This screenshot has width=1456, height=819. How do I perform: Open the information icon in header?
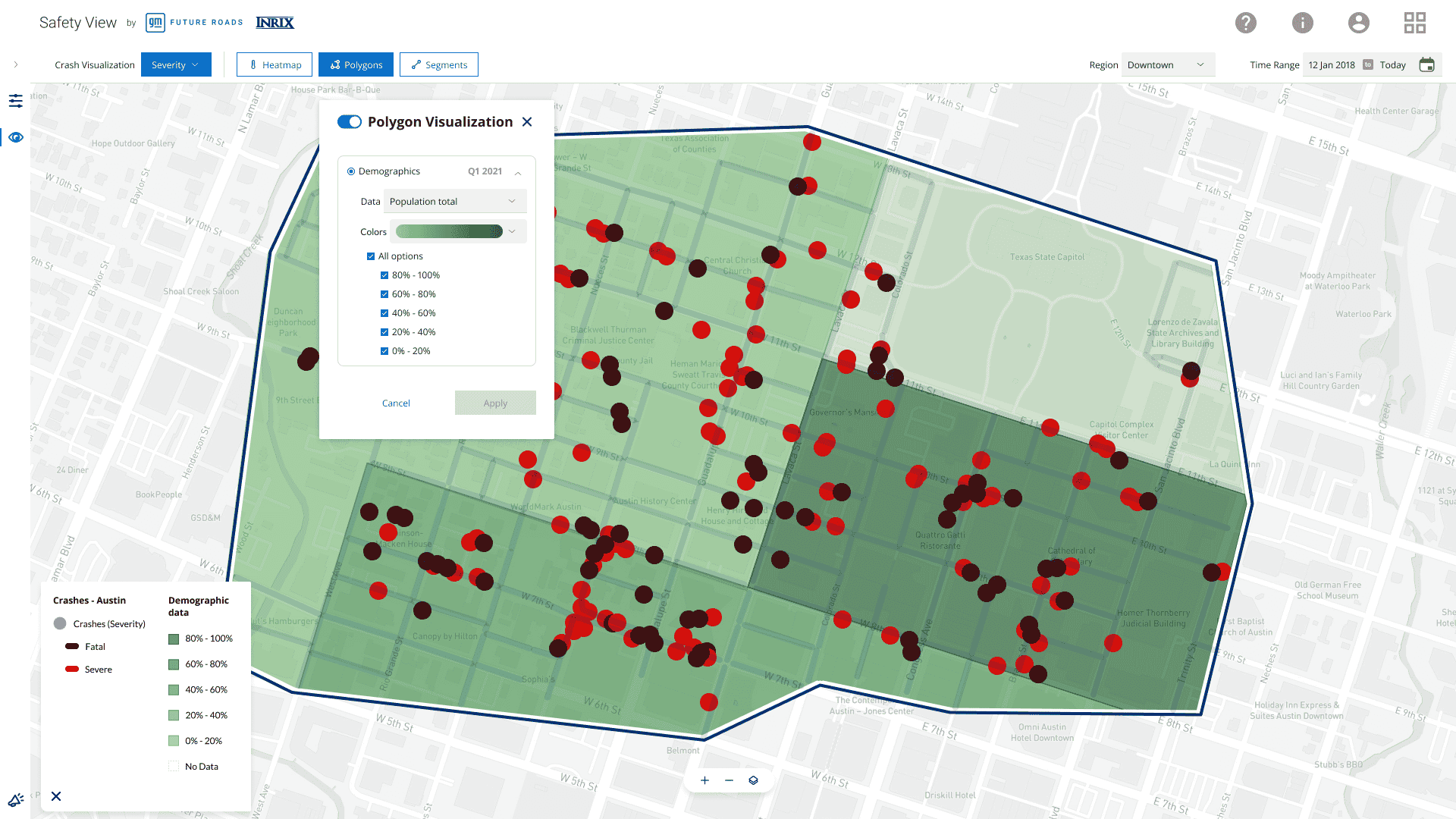pos(1303,23)
